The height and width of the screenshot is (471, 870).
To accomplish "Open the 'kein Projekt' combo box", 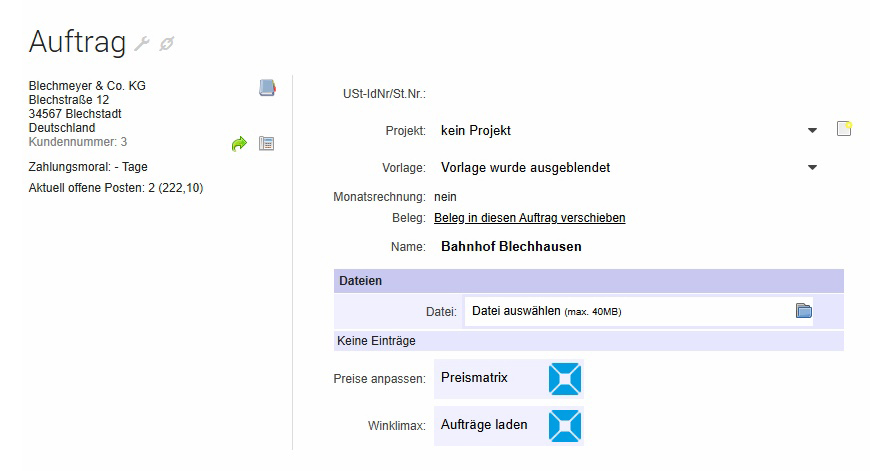I will tap(620, 130).
